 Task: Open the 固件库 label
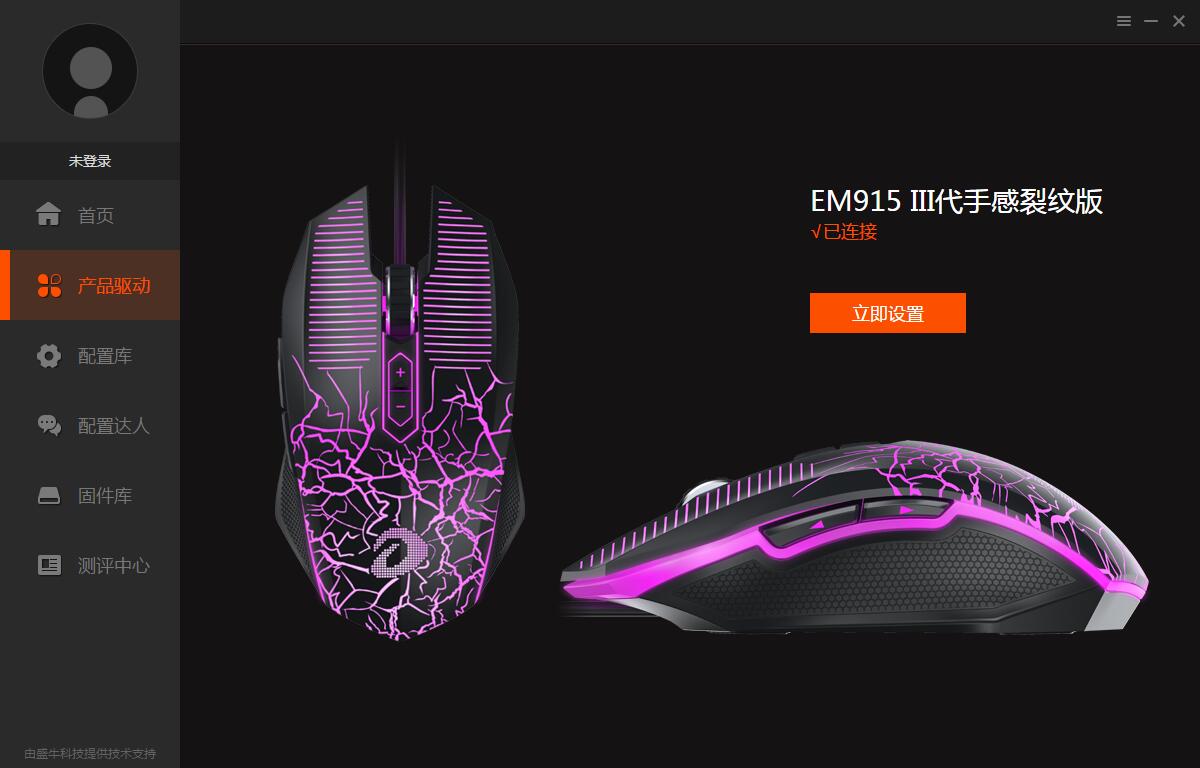click(x=105, y=496)
